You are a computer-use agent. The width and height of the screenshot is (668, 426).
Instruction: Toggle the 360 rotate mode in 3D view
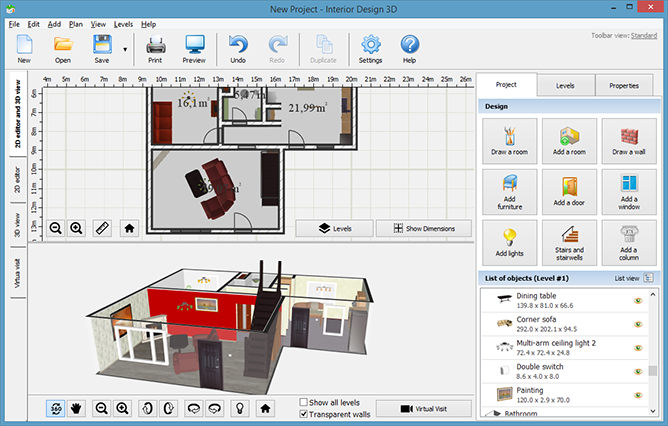point(56,409)
